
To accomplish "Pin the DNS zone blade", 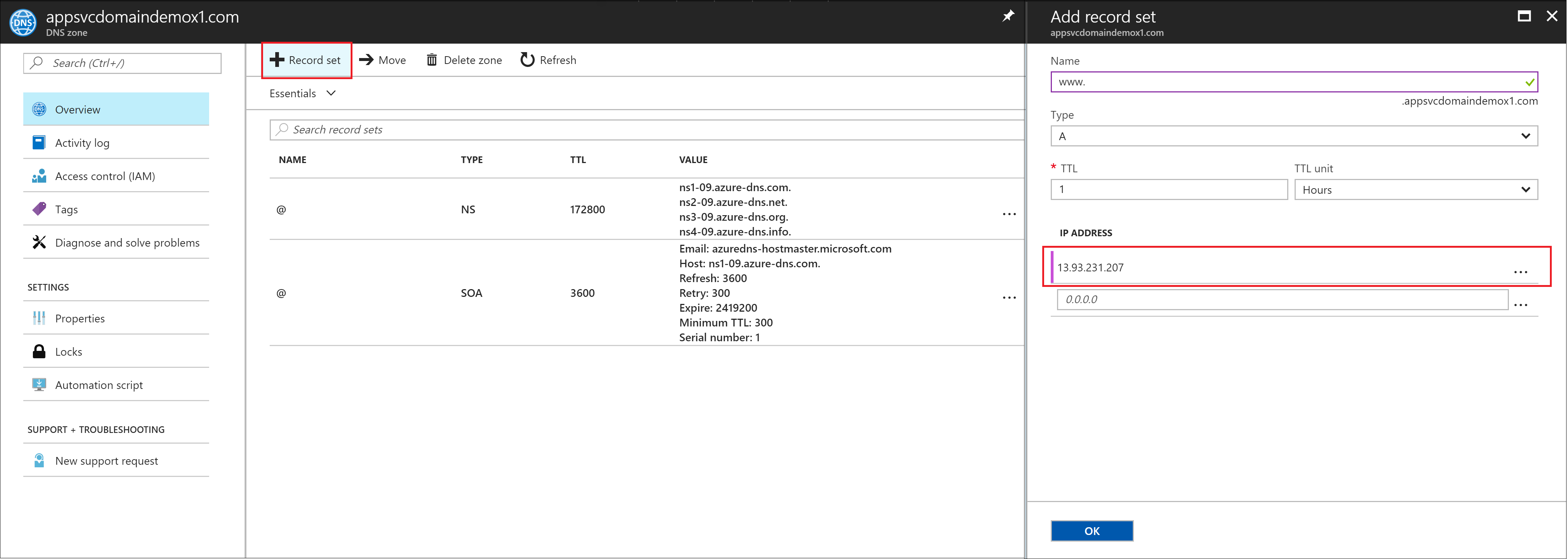I will pyautogui.click(x=1008, y=16).
